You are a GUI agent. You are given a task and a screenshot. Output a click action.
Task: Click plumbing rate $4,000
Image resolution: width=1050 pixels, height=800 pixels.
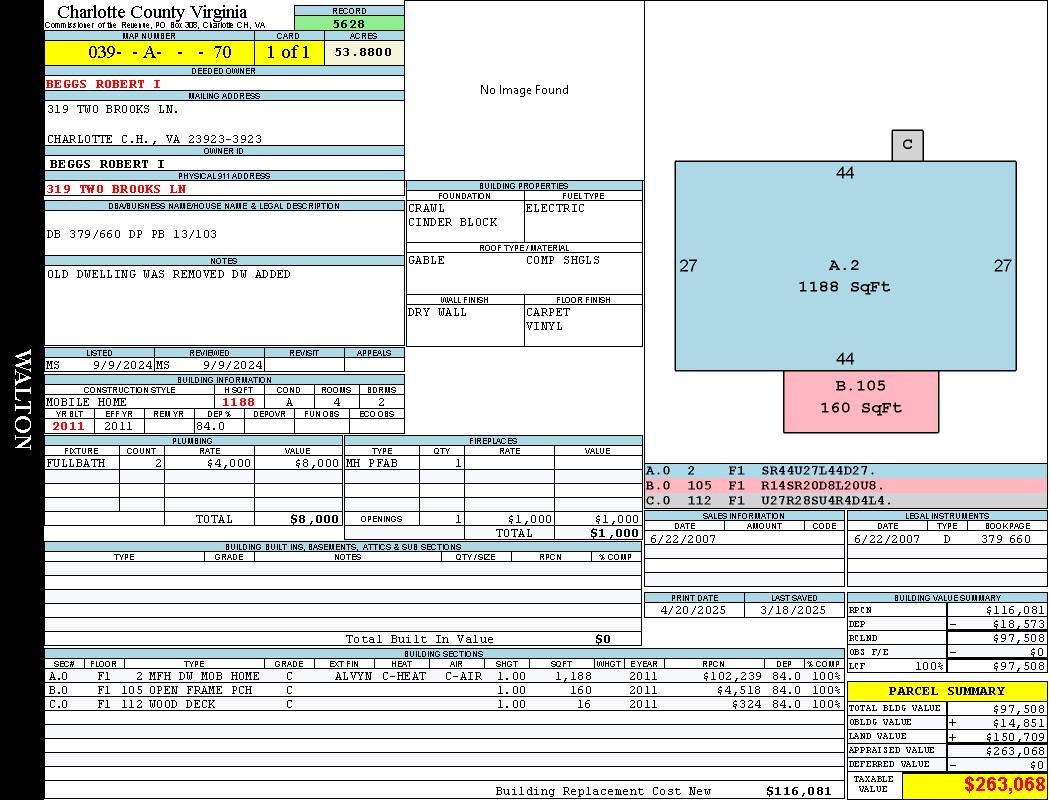(229, 463)
